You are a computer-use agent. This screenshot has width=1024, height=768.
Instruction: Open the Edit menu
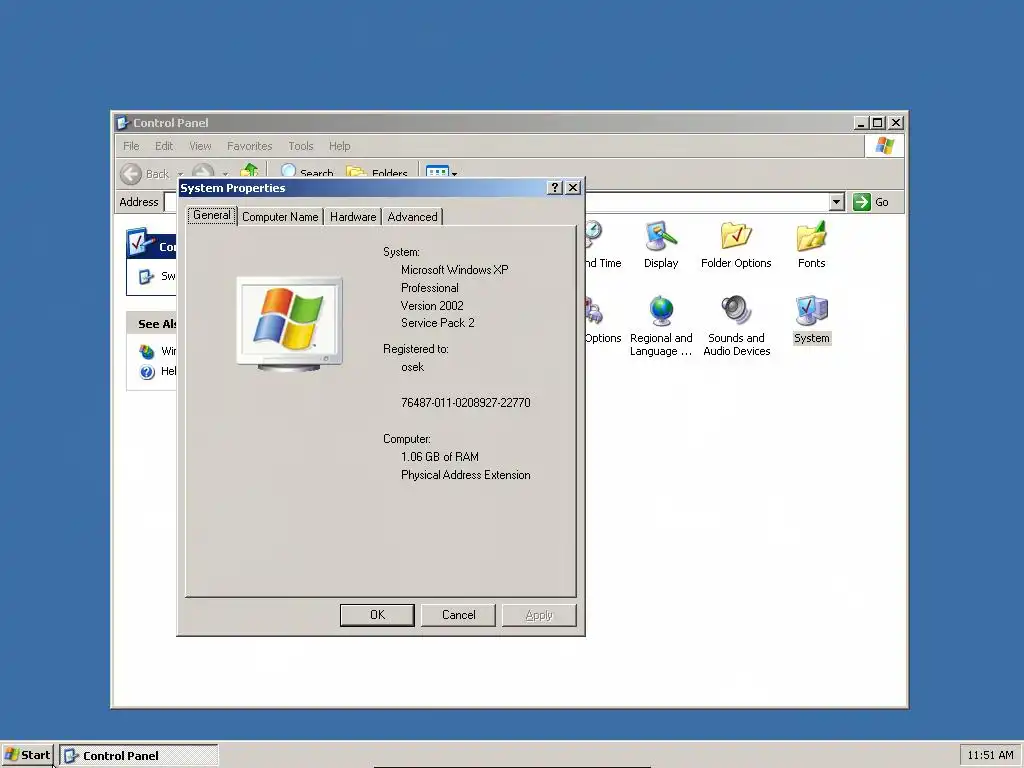pos(164,146)
